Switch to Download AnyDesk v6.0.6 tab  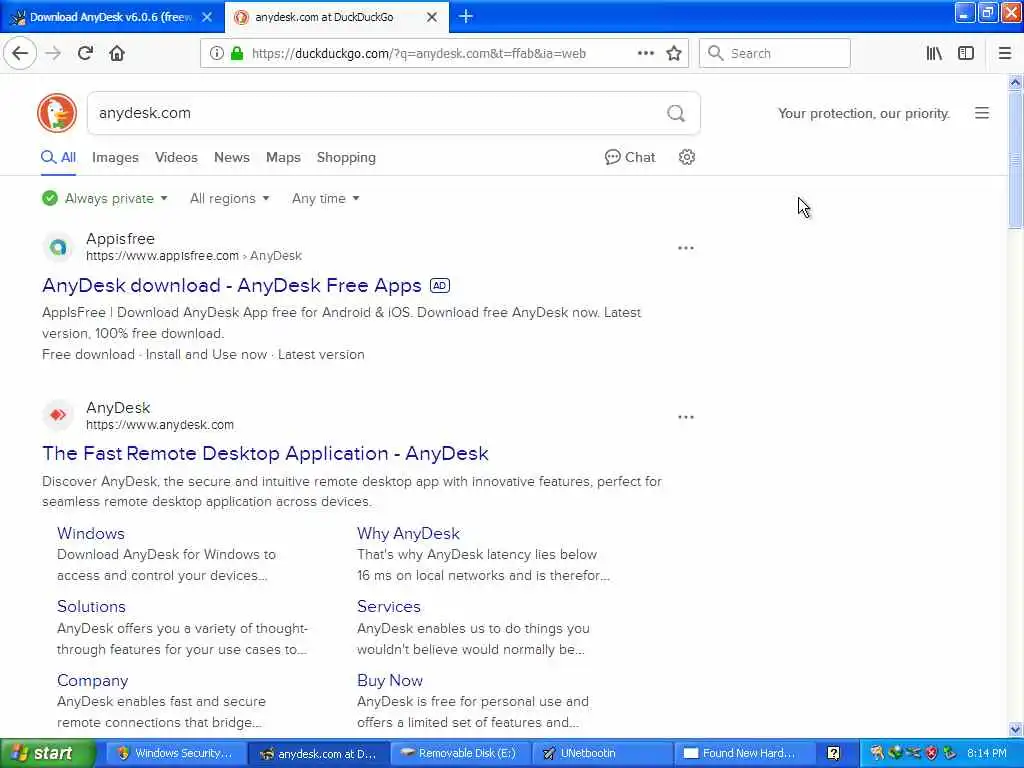point(112,17)
